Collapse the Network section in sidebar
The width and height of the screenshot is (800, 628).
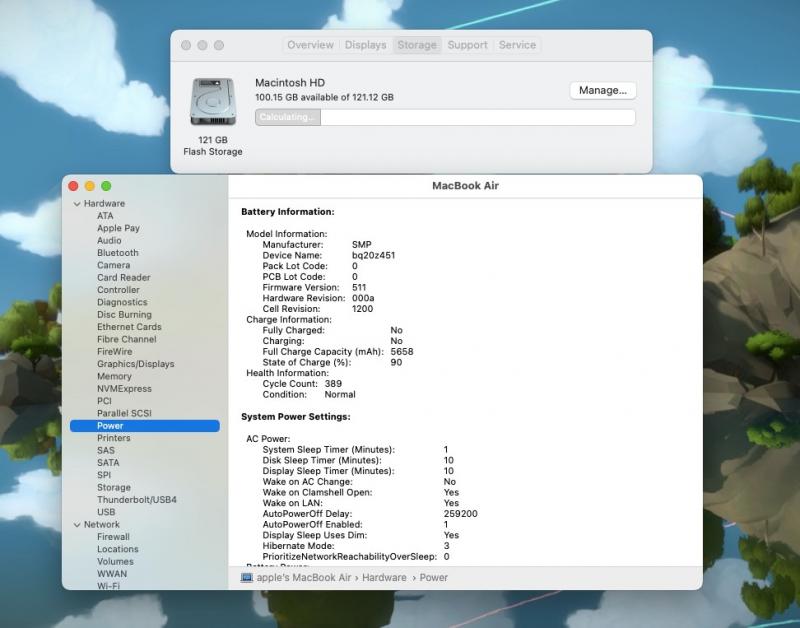point(77,524)
